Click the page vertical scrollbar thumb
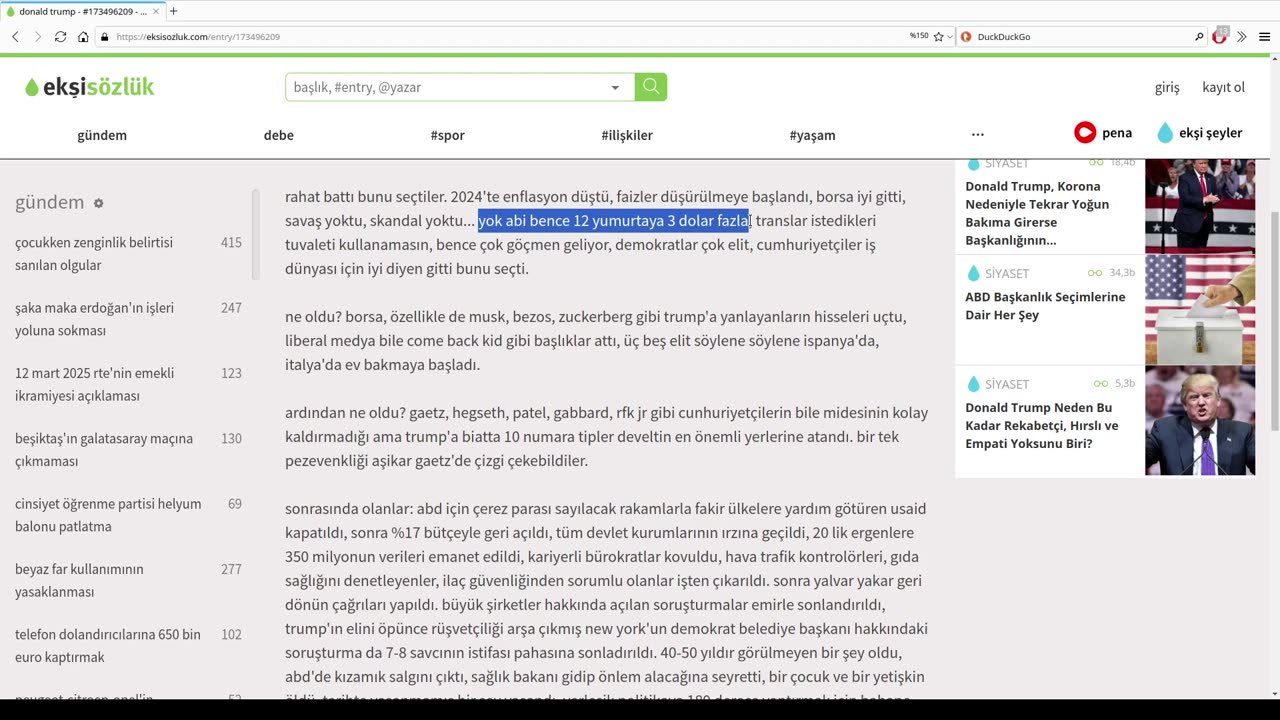Image resolution: width=1280 pixels, height=720 pixels. [1274, 322]
